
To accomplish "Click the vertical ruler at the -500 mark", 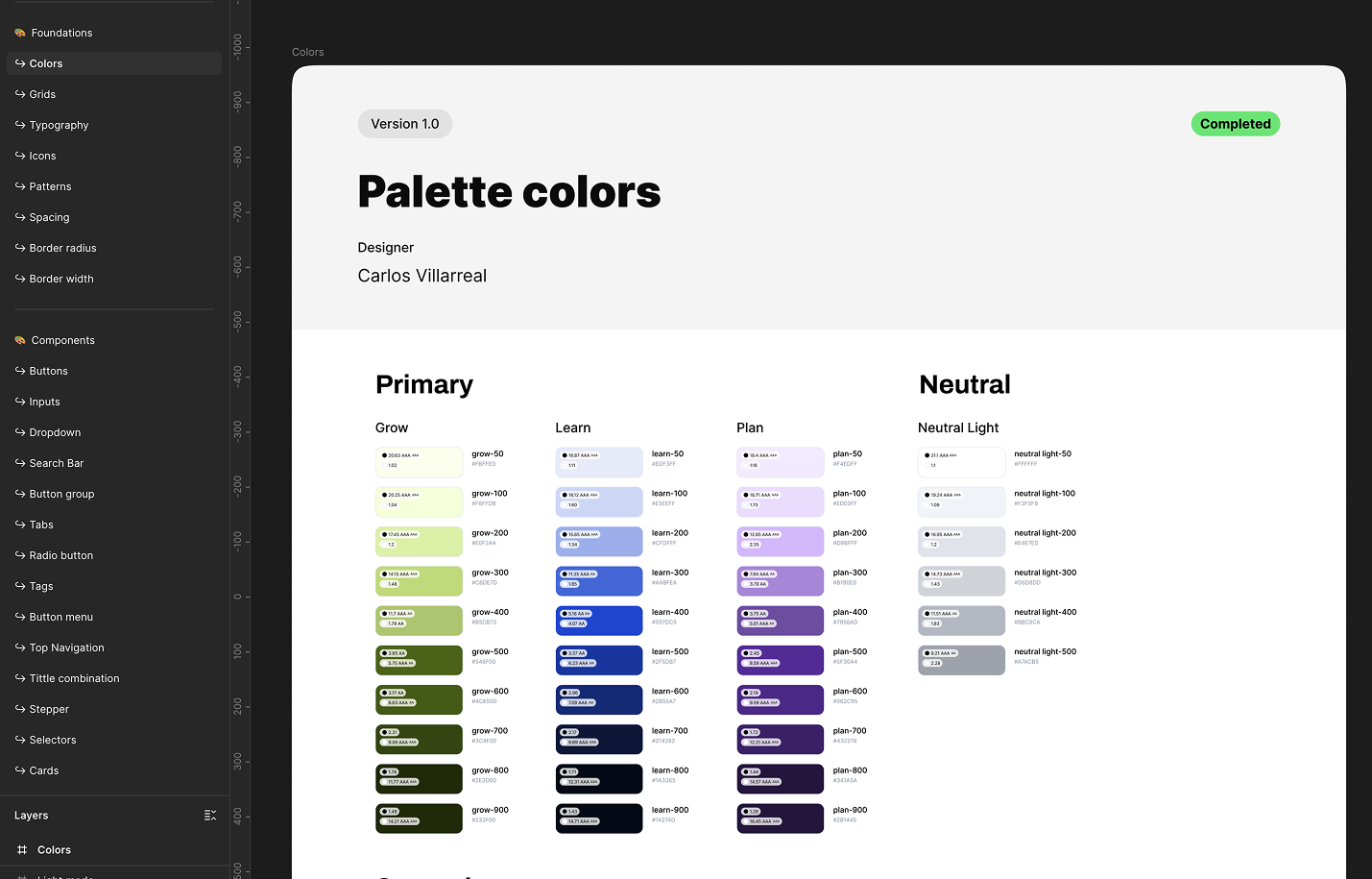I will click(x=240, y=320).
